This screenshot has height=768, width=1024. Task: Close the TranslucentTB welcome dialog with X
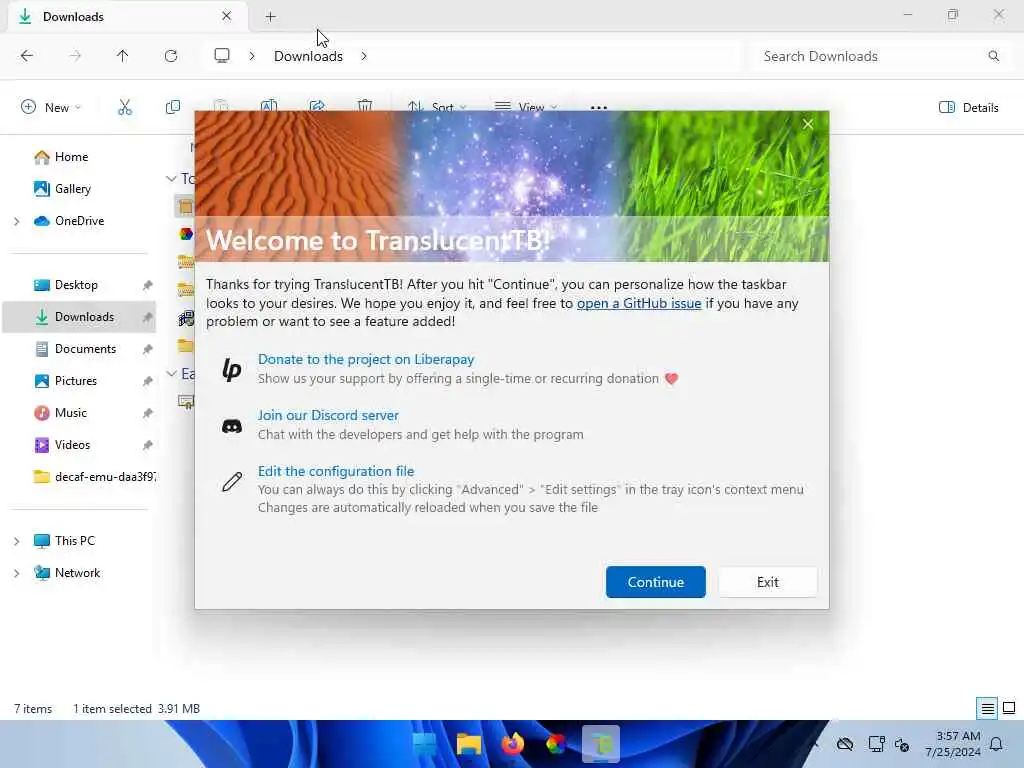[x=808, y=124]
